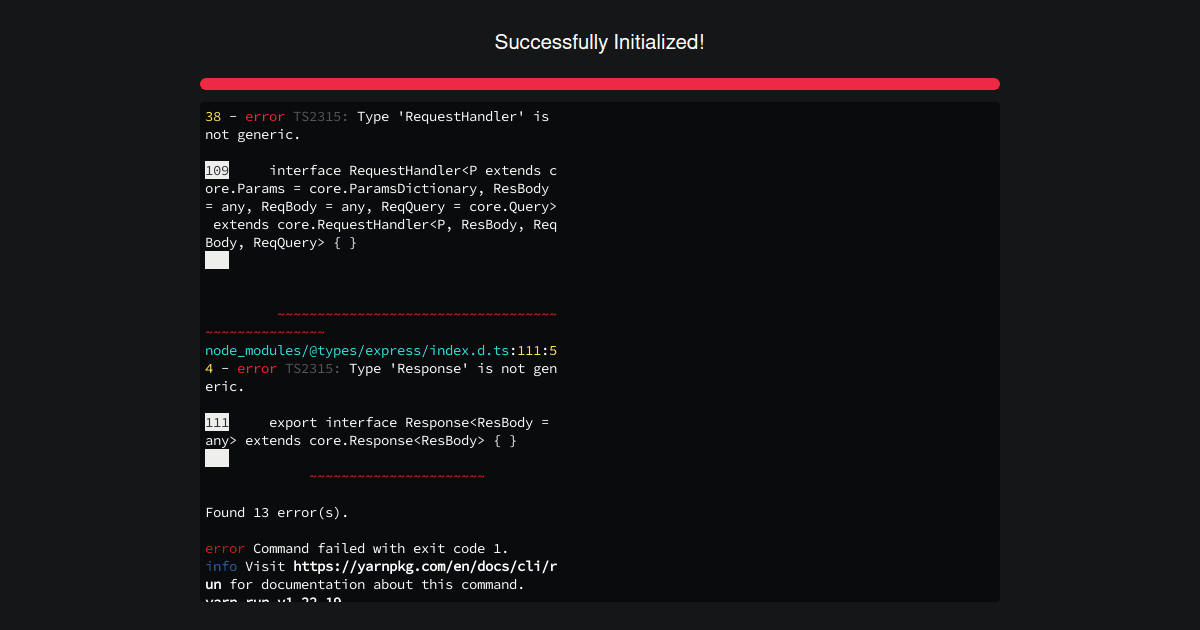This screenshot has height=630, width=1200.
Task: Select line number 109 in the log
Action: point(216,170)
